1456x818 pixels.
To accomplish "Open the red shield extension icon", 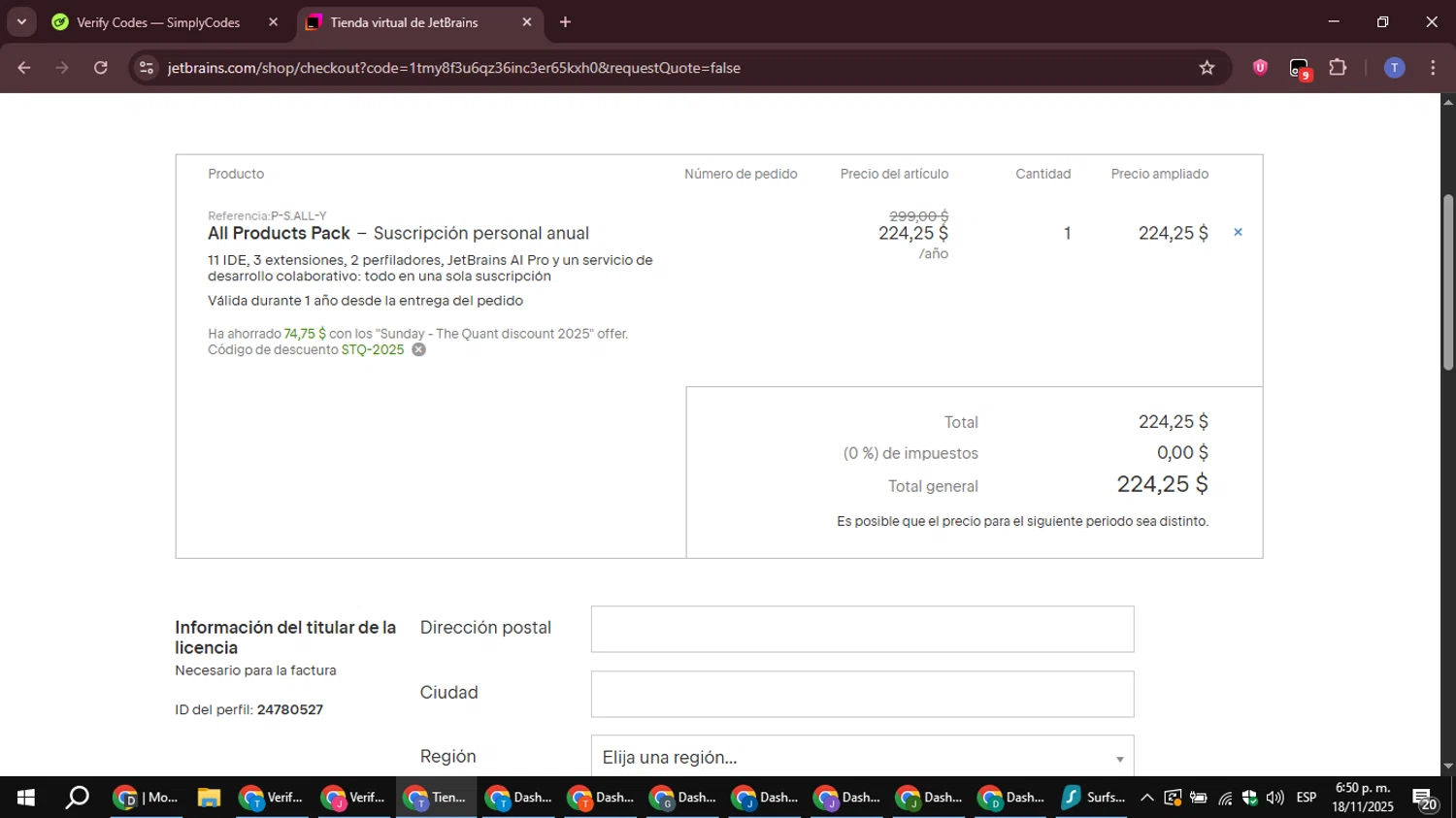I will pyautogui.click(x=1260, y=68).
